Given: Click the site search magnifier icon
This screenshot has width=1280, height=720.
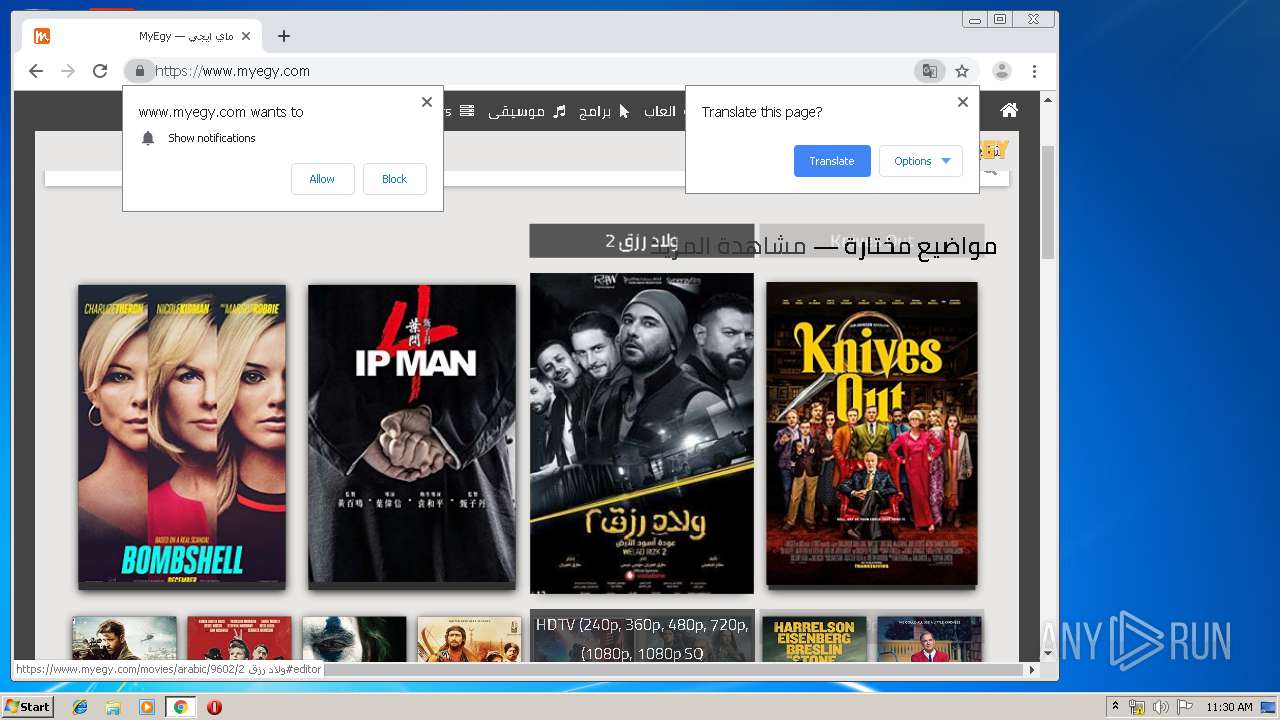Looking at the screenshot, I should click(x=991, y=171).
